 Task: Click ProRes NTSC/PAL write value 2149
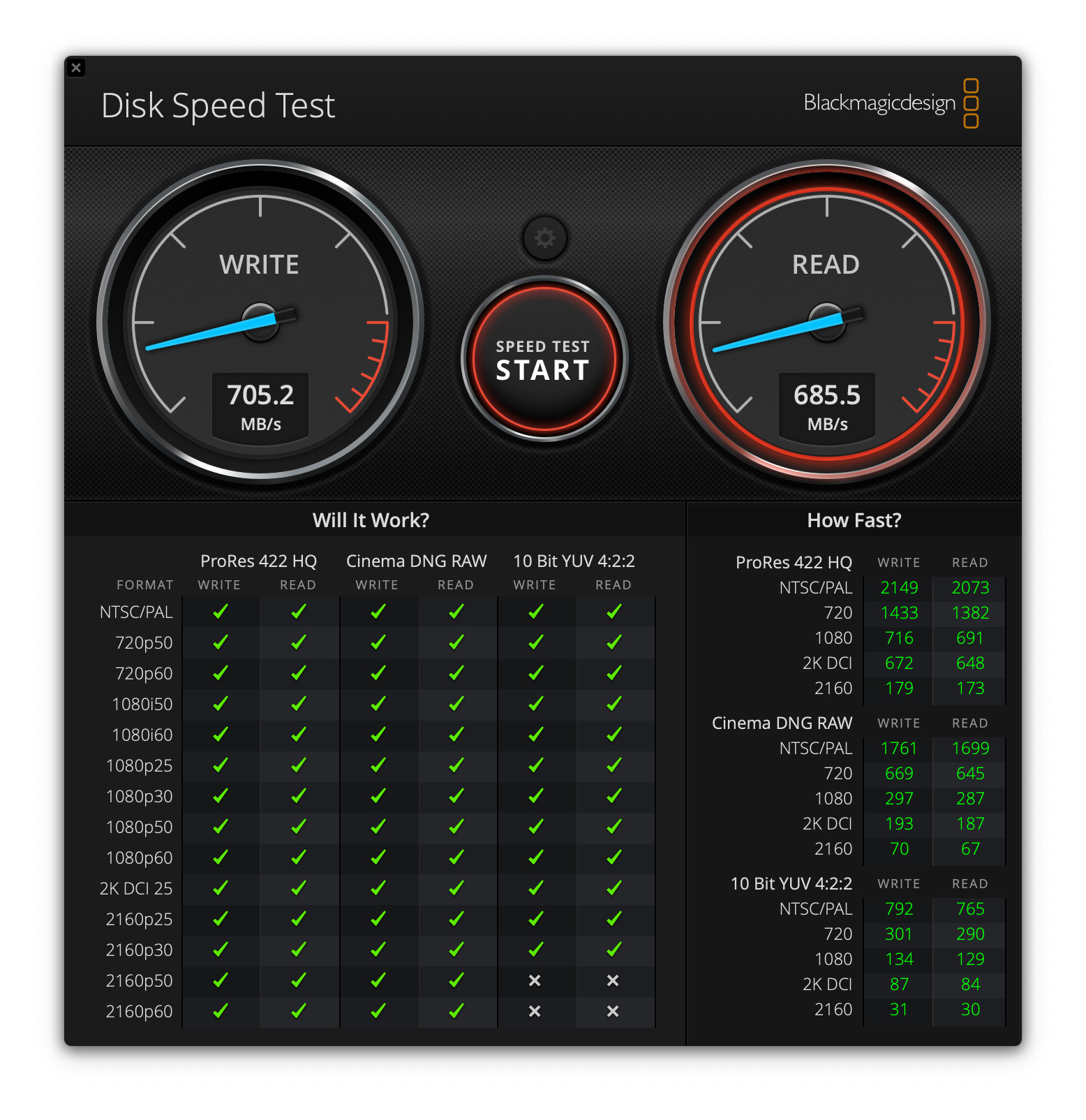tap(899, 588)
